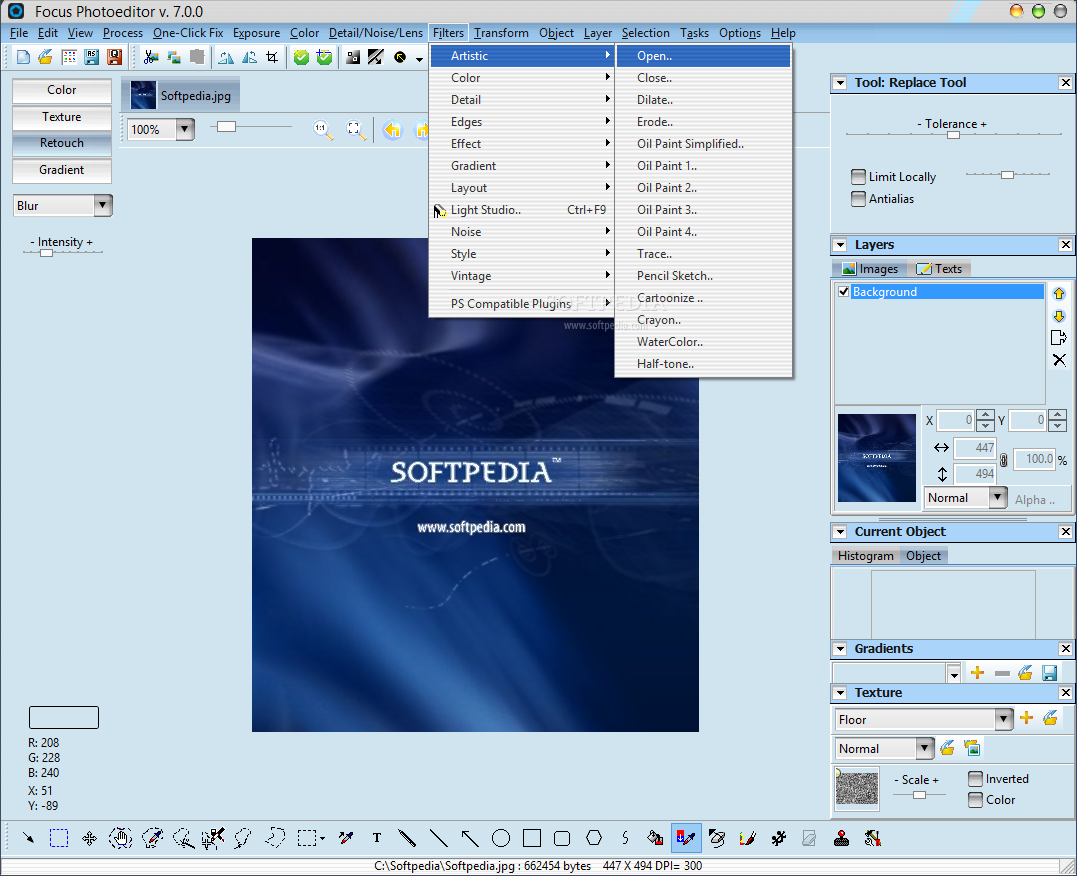Screen dimensions: 1077x876
Task: Open the texture Normal mode dropdown
Action: pos(925,748)
